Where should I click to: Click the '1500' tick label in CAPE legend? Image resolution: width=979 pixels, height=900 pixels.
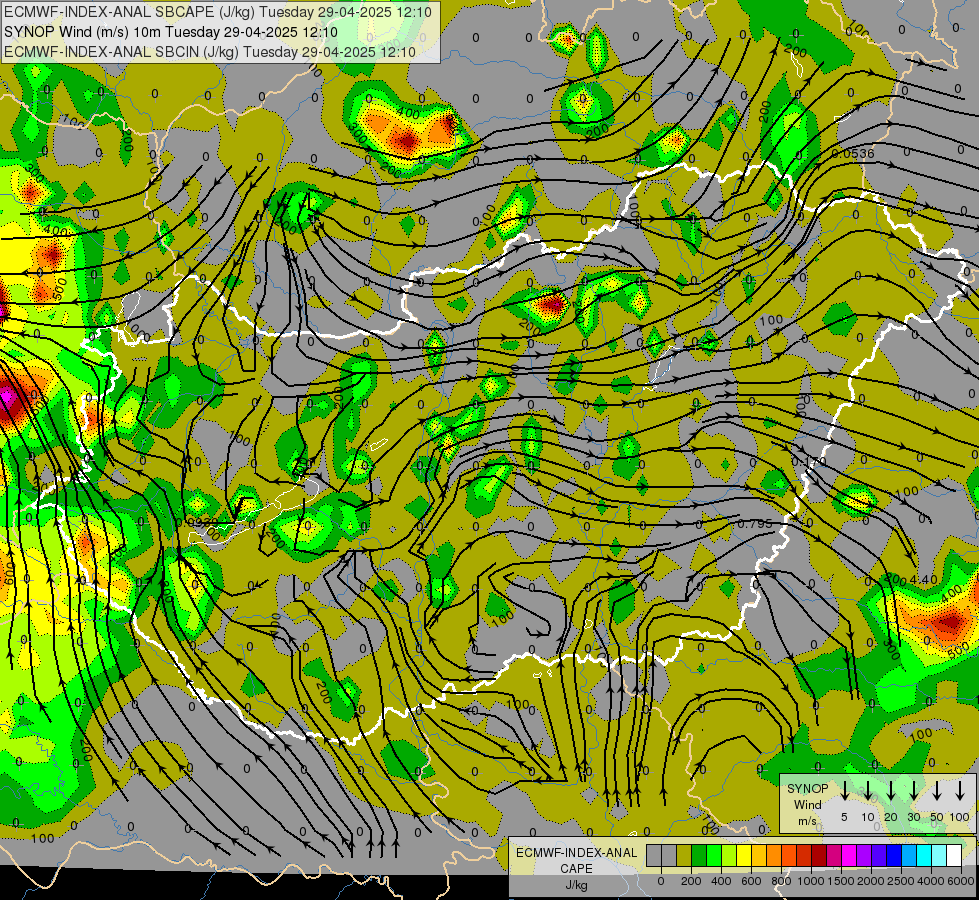click(x=841, y=881)
